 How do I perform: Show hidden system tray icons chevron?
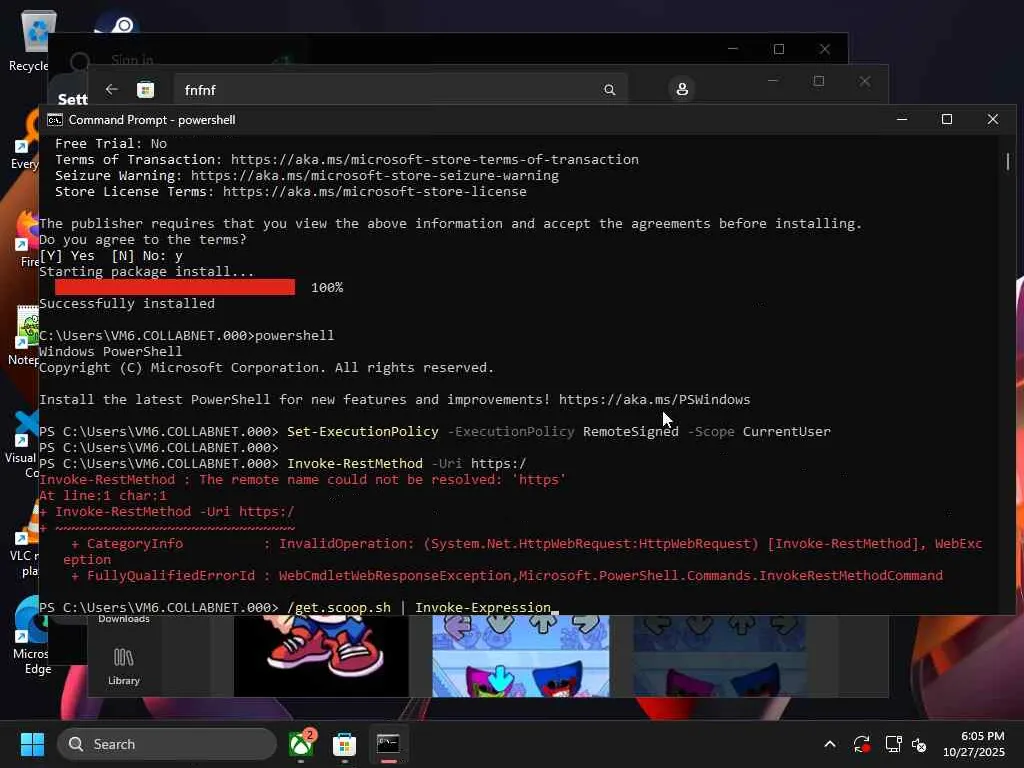tap(829, 744)
